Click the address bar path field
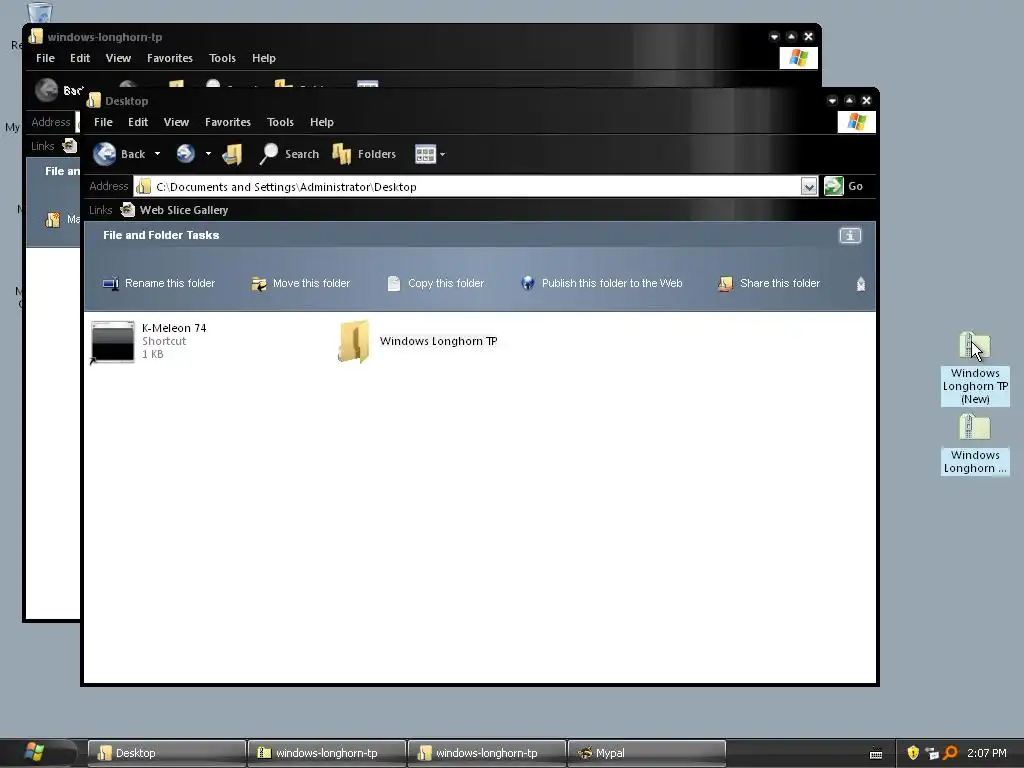The width and height of the screenshot is (1024, 768). [467, 187]
